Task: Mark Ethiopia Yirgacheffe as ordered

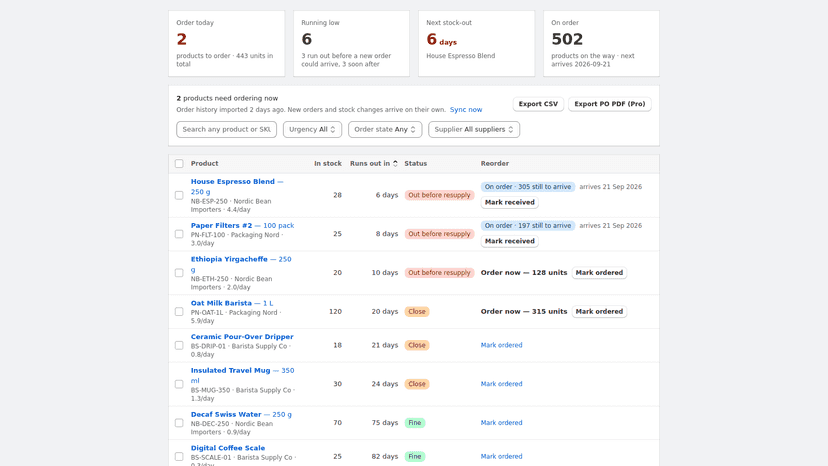Action: pyautogui.click(x=599, y=273)
